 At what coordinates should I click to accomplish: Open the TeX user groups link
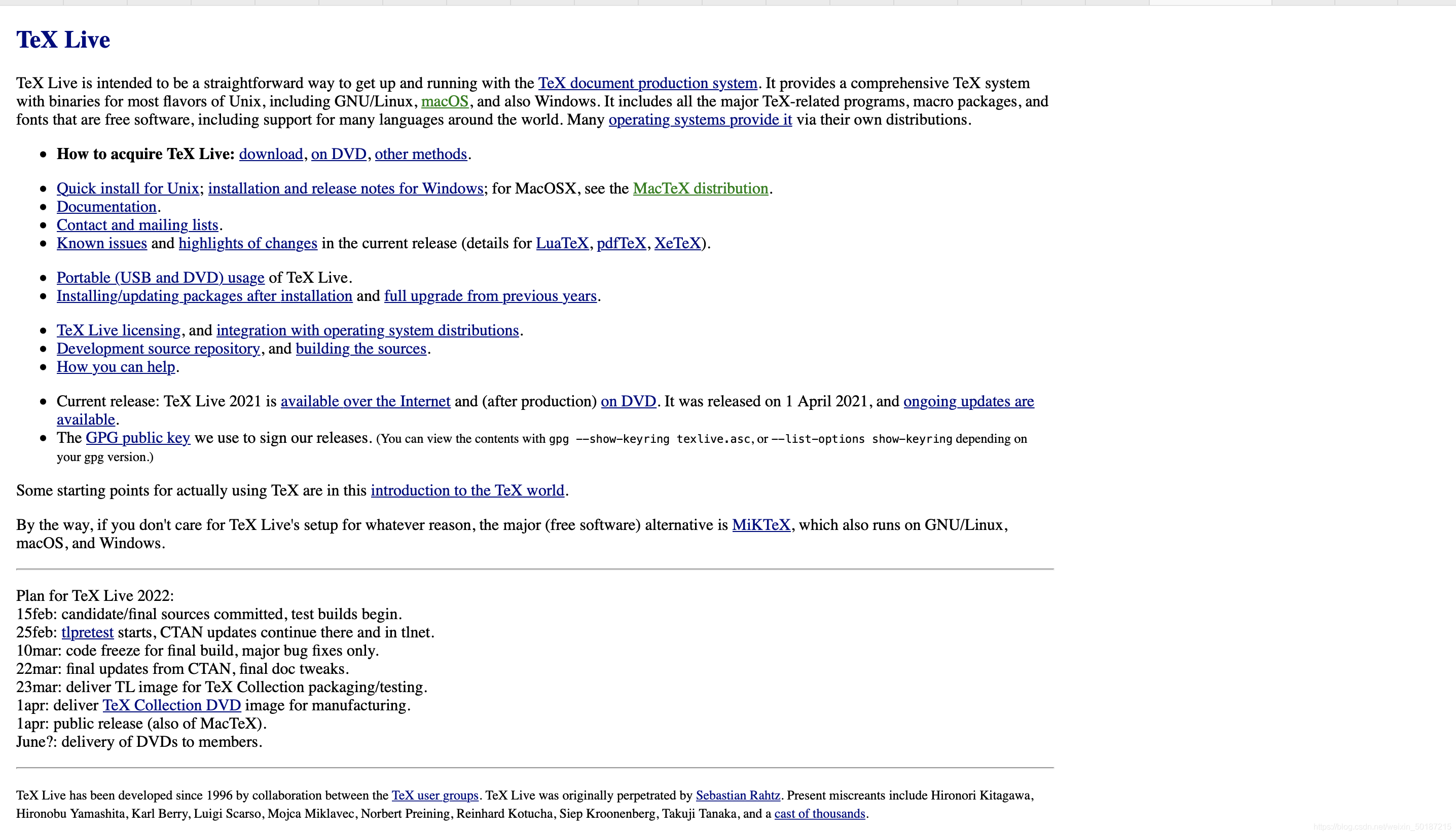(x=435, y=796)
